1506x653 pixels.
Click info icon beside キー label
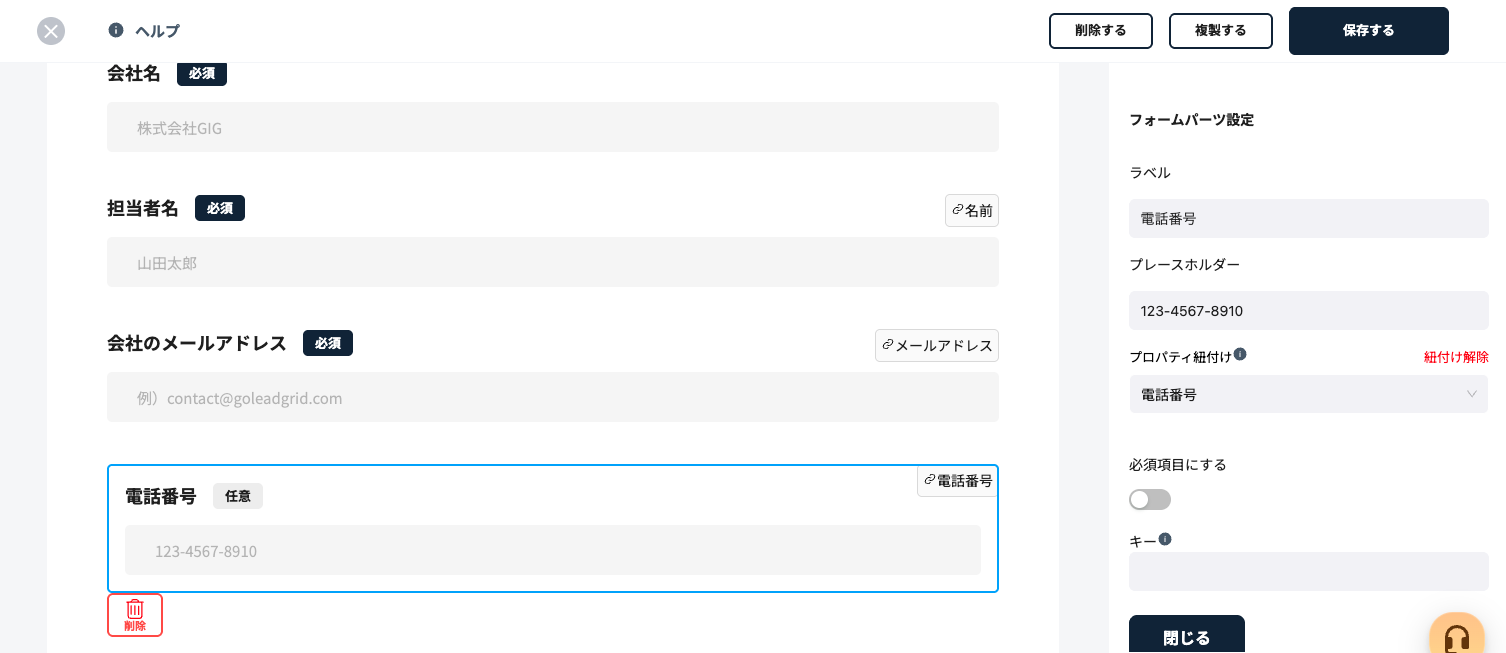click(x=1165, y=539)
